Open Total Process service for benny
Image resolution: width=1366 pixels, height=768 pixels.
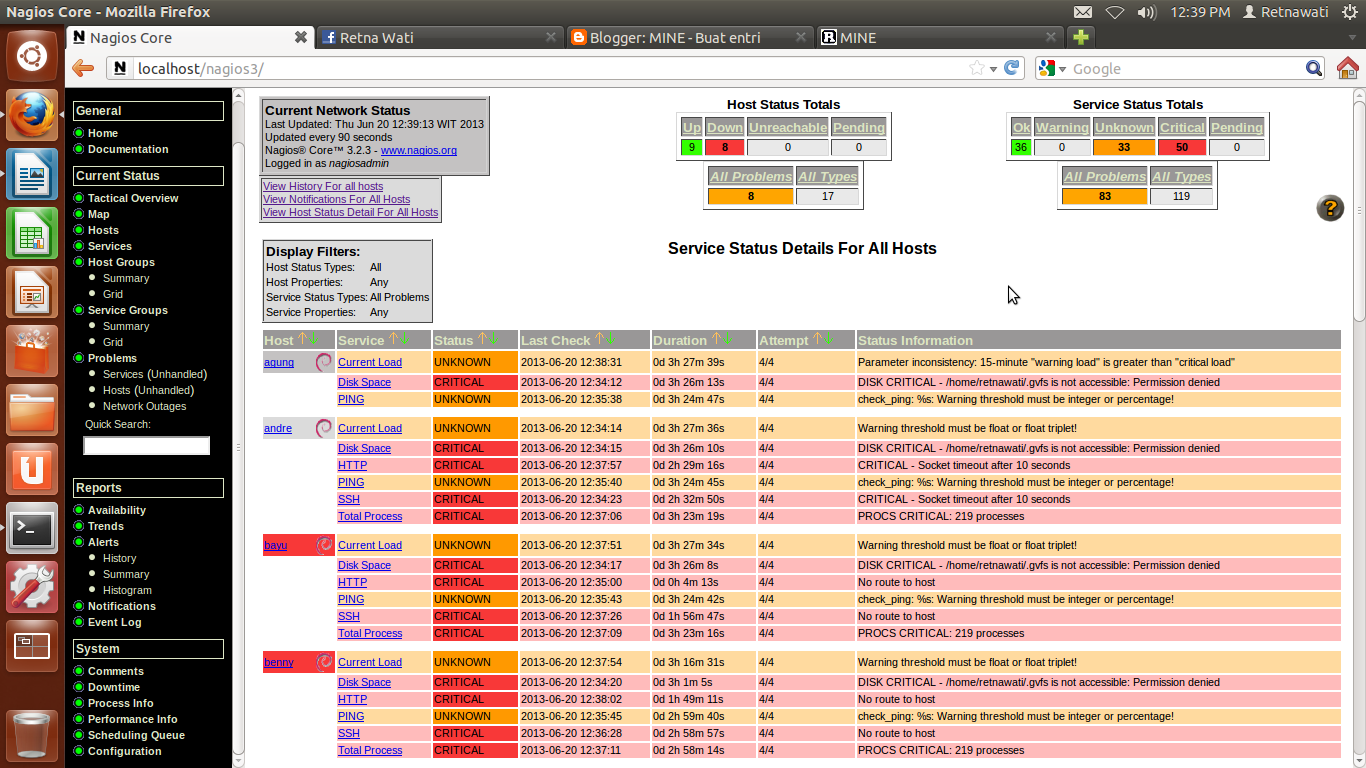370,750
